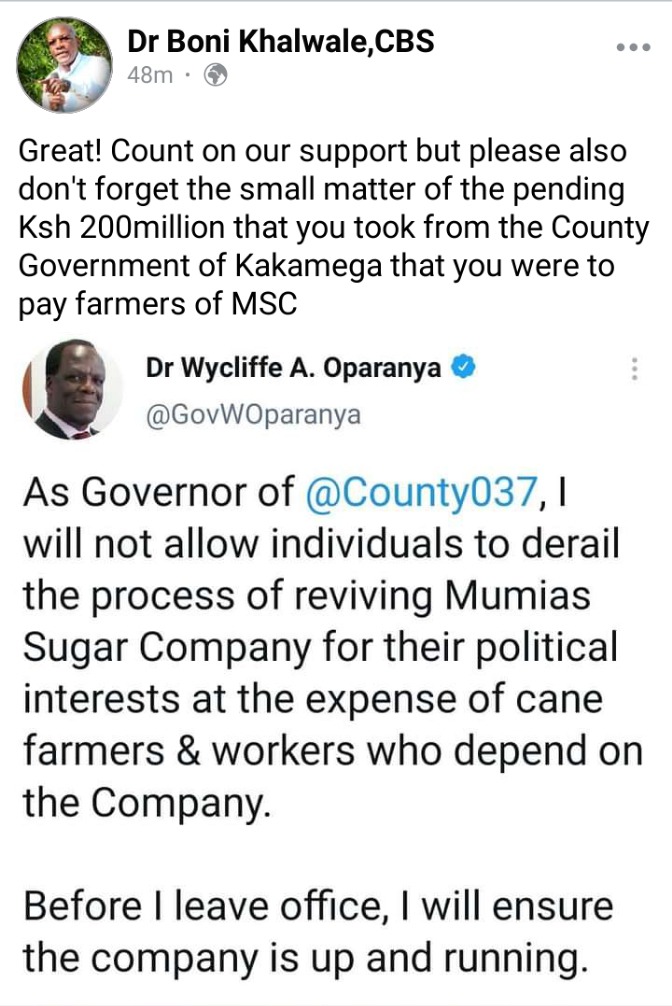Click the 48m post timestamp
672x1006 pixels.
click(x=150, y=76)
